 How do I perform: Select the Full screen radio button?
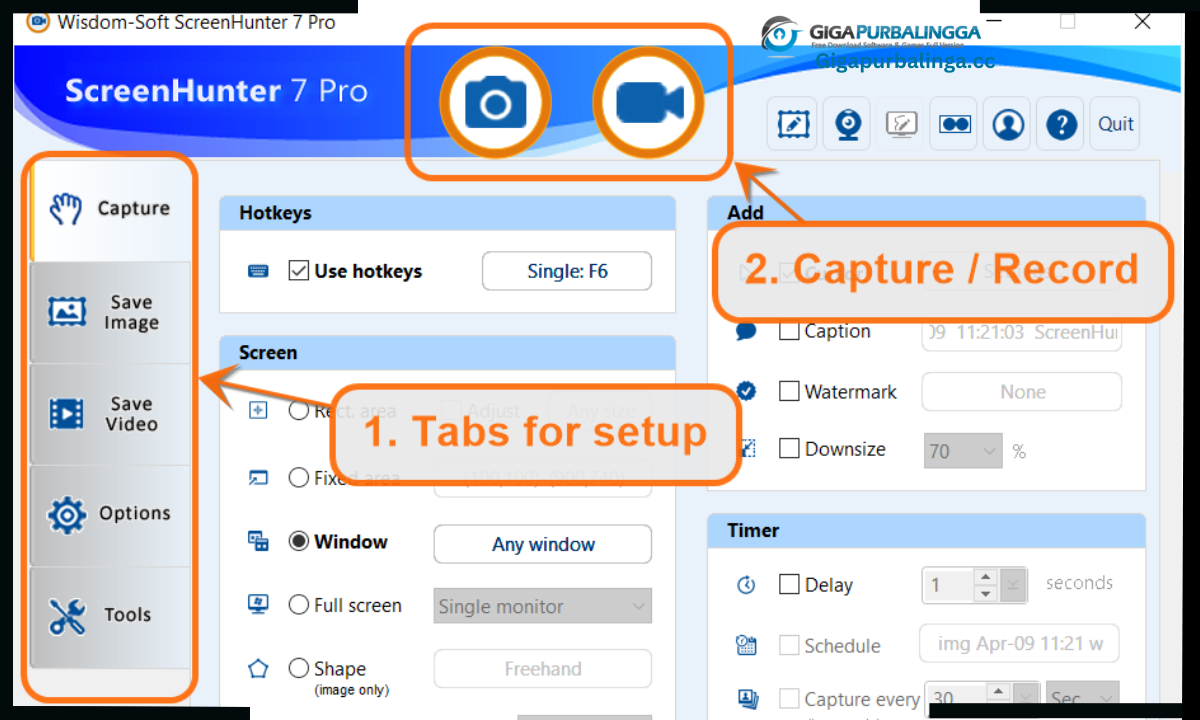point(298,605)
